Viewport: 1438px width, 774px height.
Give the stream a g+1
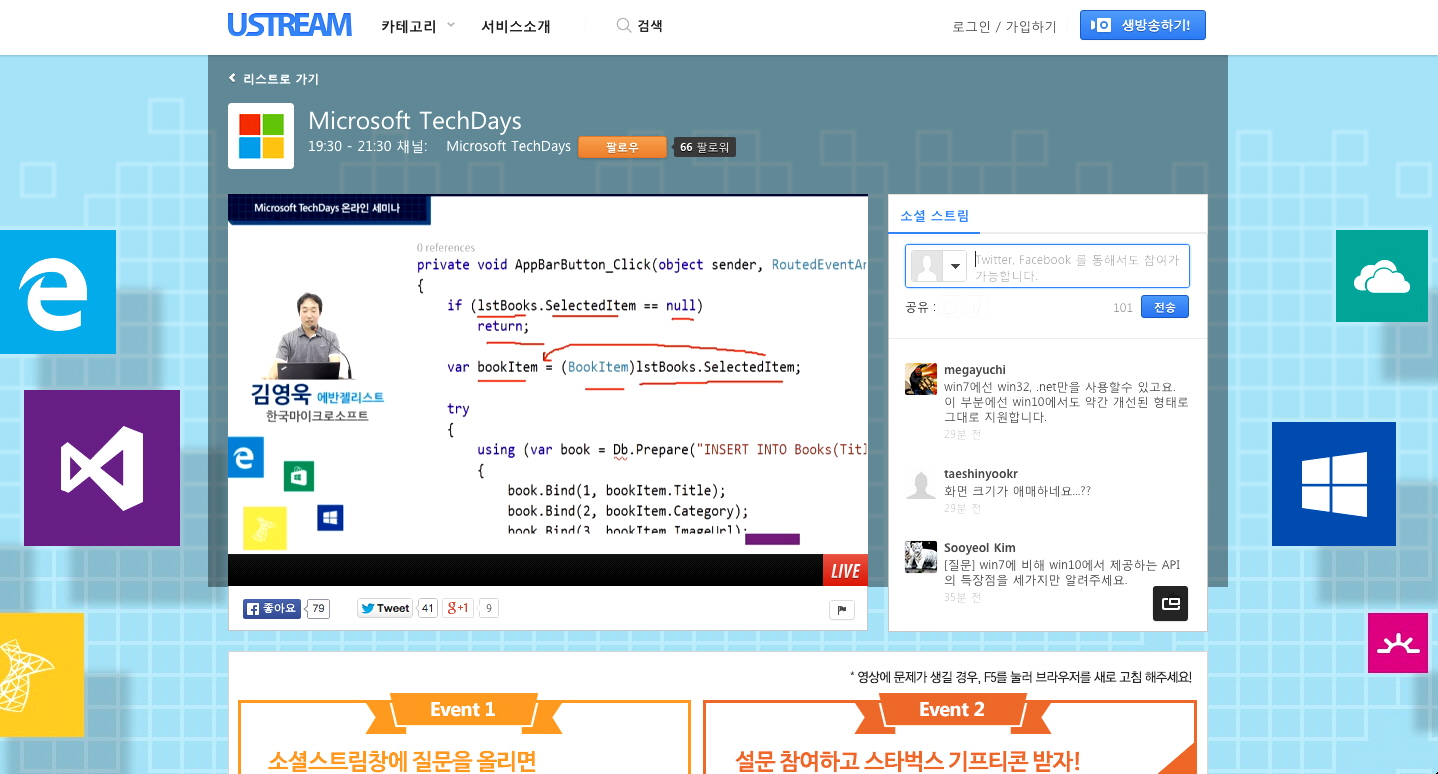[459, 607]
